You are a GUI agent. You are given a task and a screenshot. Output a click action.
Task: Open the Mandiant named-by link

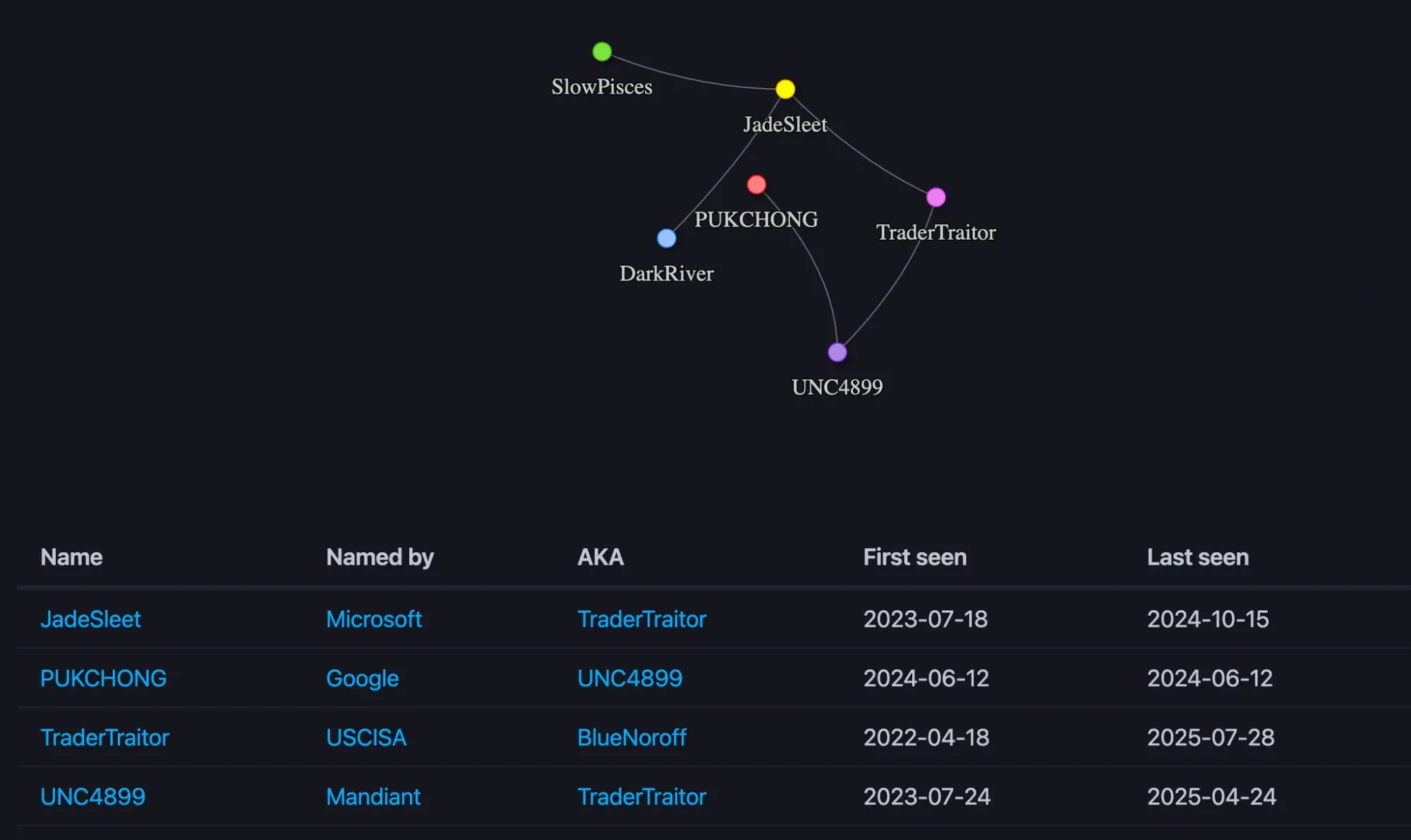pos(373,797)
